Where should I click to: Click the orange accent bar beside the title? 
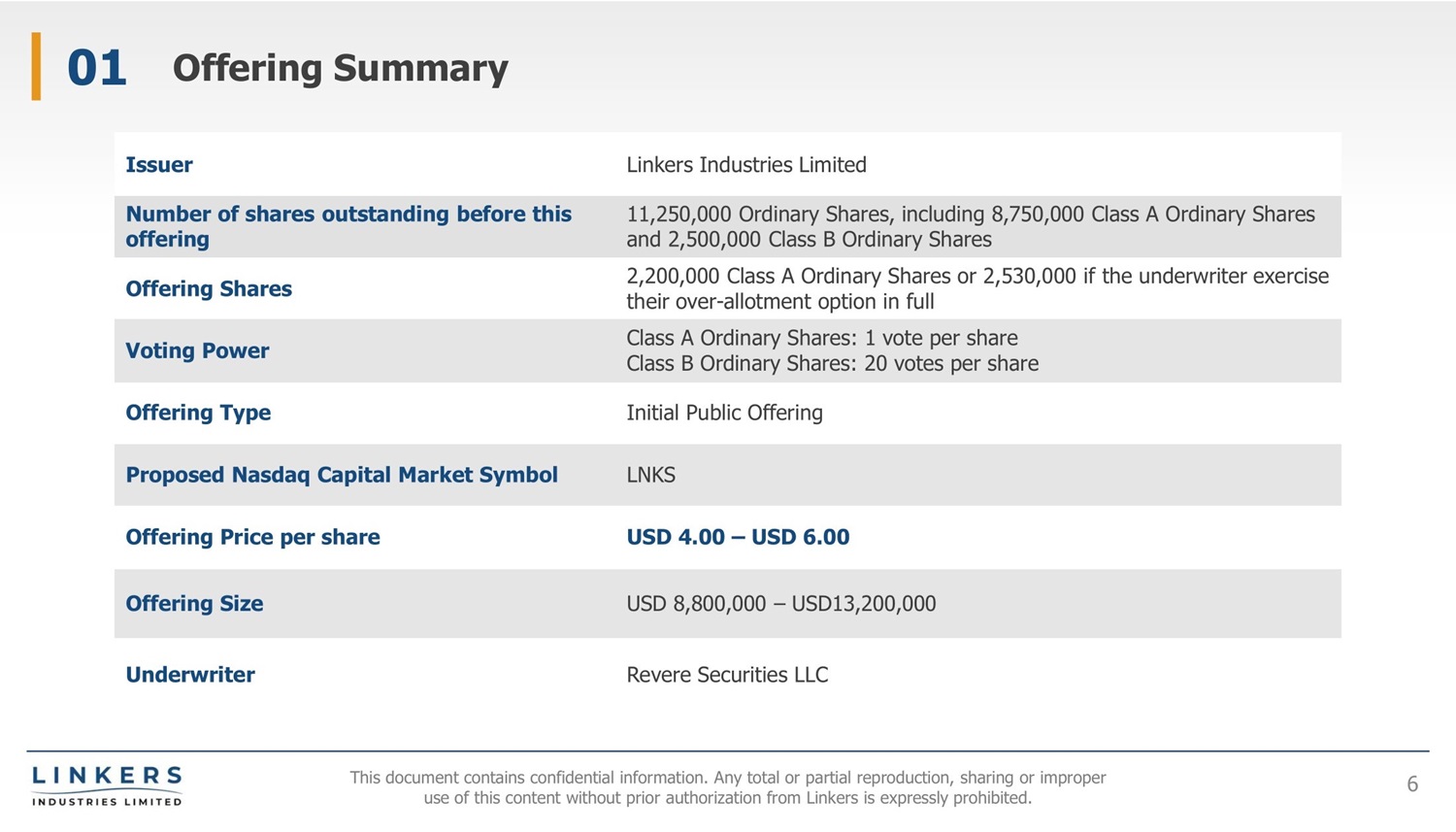tap(36, 66)
